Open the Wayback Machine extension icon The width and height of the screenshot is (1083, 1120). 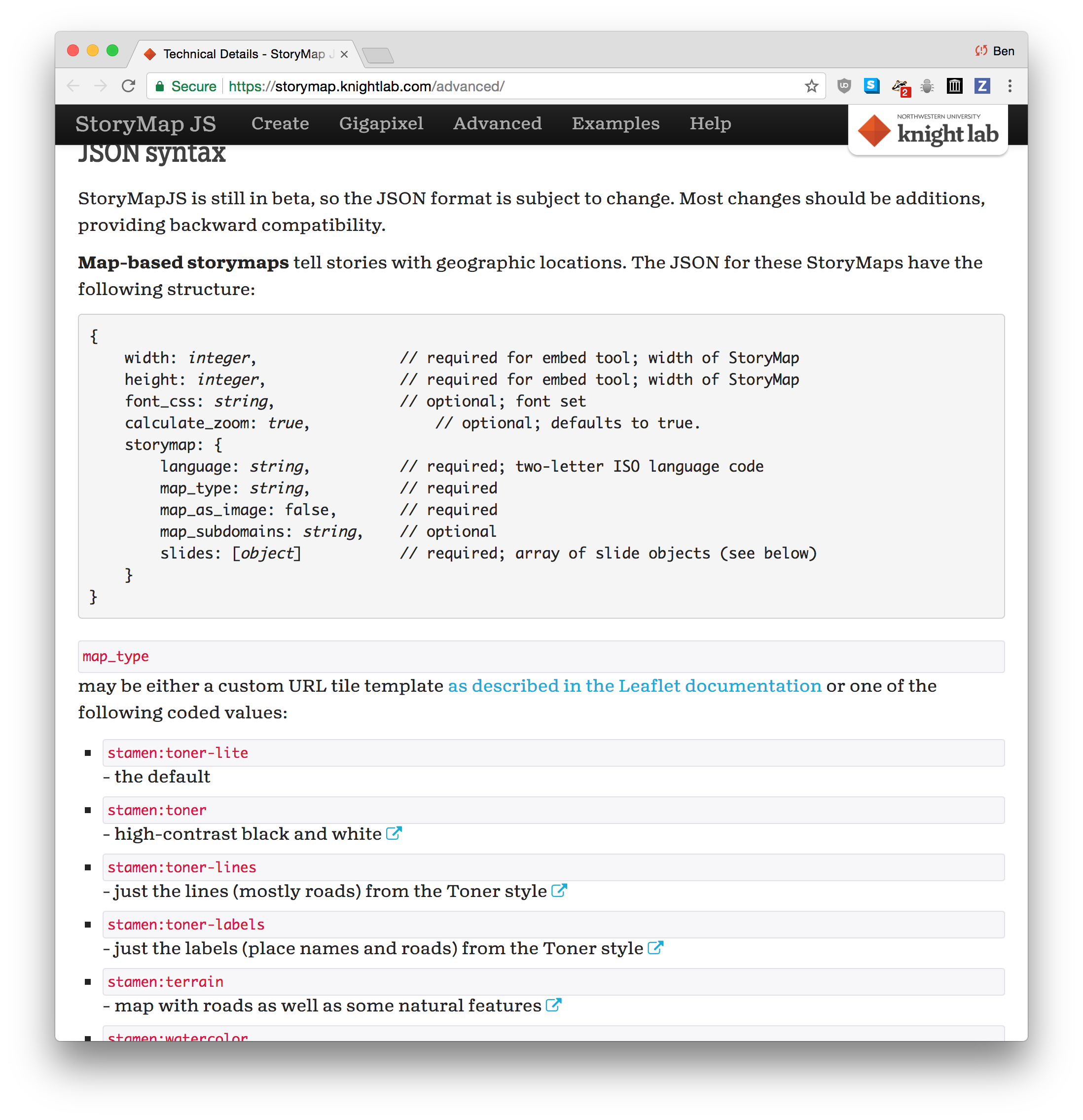pos(954,86)
